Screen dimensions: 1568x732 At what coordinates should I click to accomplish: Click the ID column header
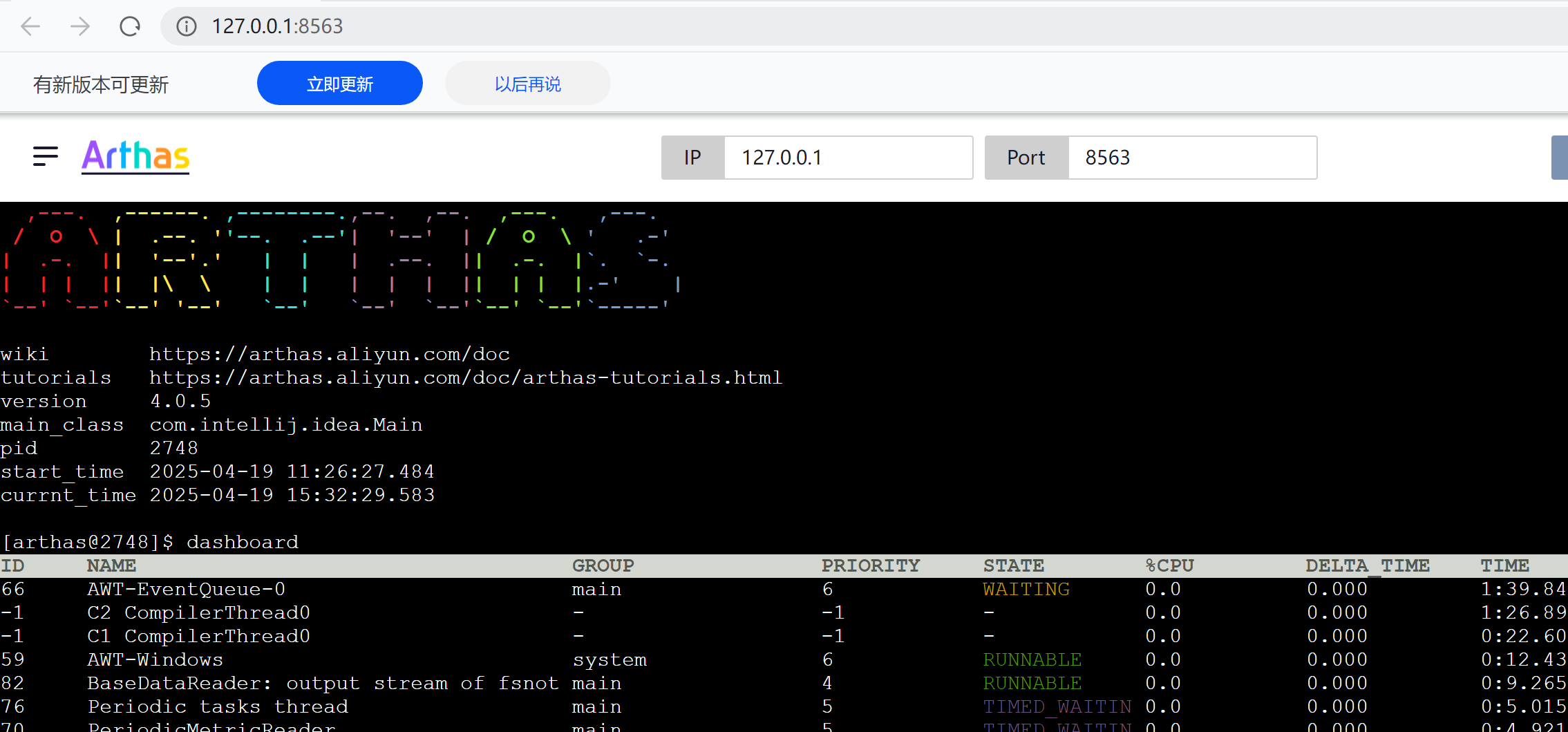pyautogui.click(x=12, y=565)
